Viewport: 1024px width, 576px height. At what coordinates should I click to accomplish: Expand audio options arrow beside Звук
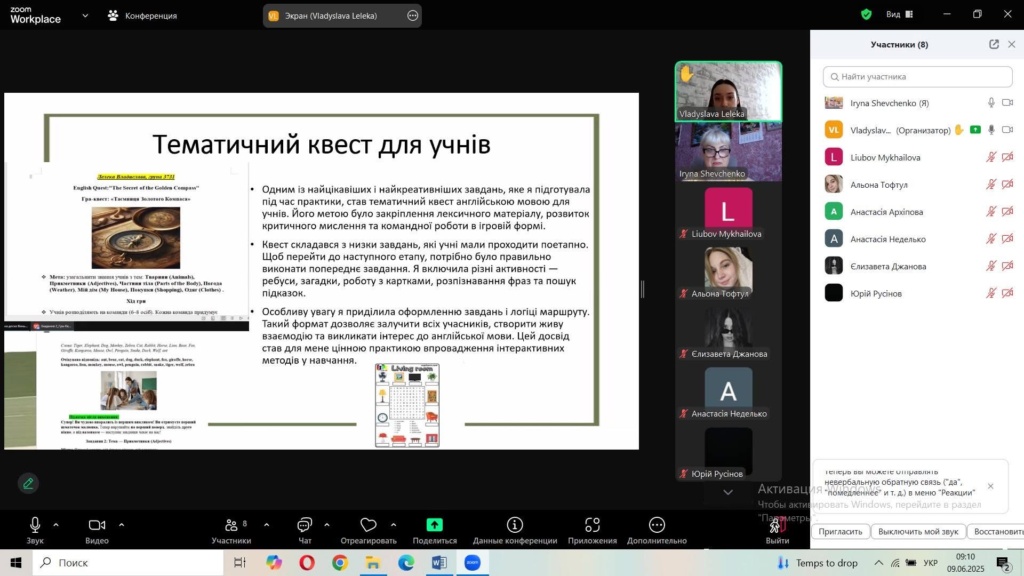pyautogui.click(x=56, y=524)
